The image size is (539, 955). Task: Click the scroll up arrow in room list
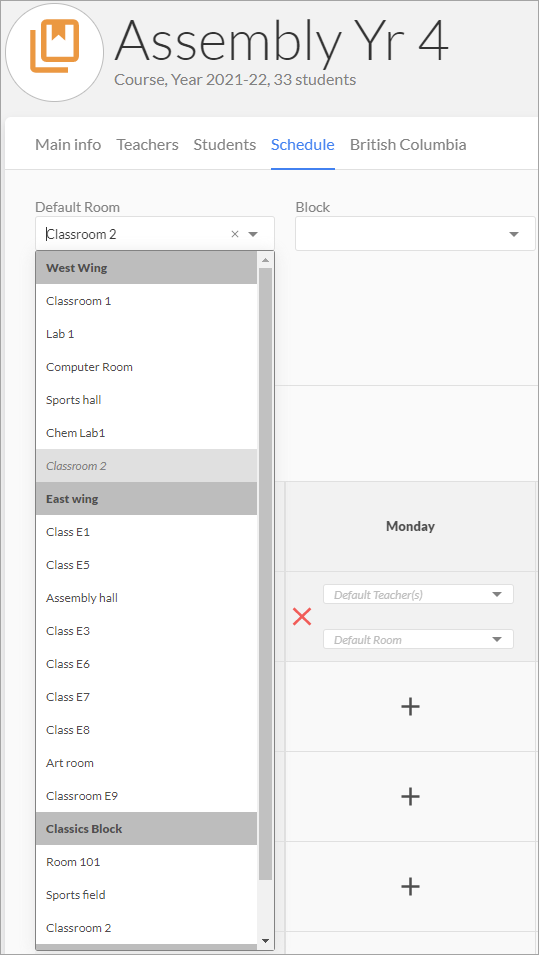click(x=265, y=260)
